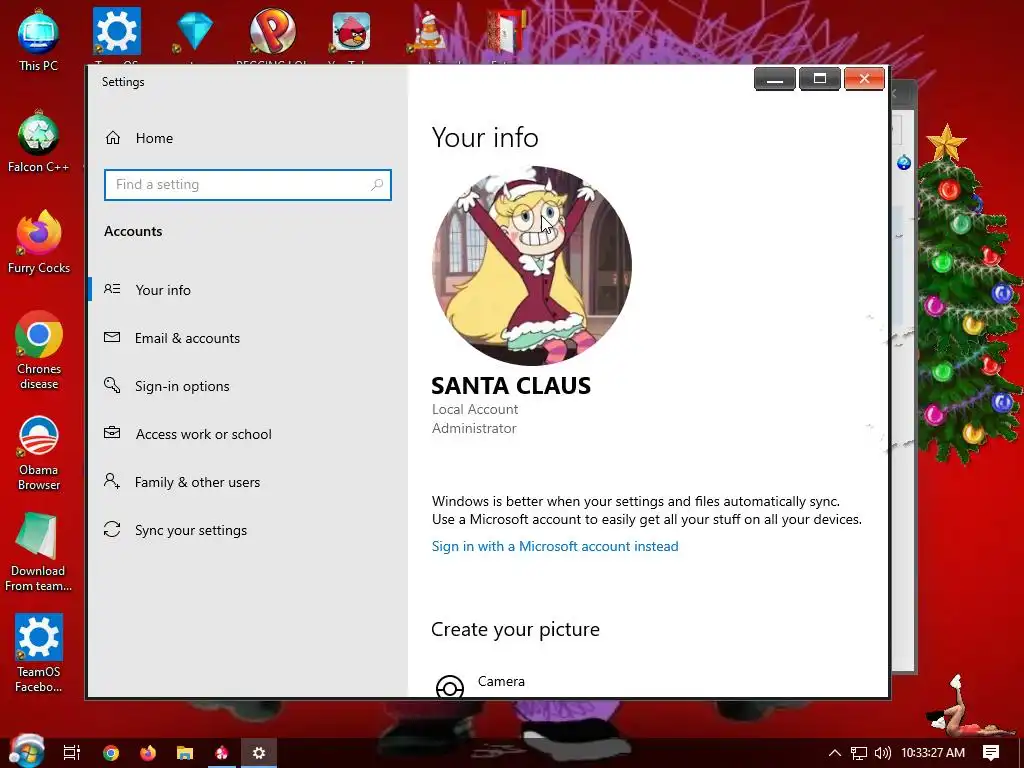The width and height of the screenshot is (1024, 768).
Task: Open Family & other users
Action: click(x=197, y=482)
